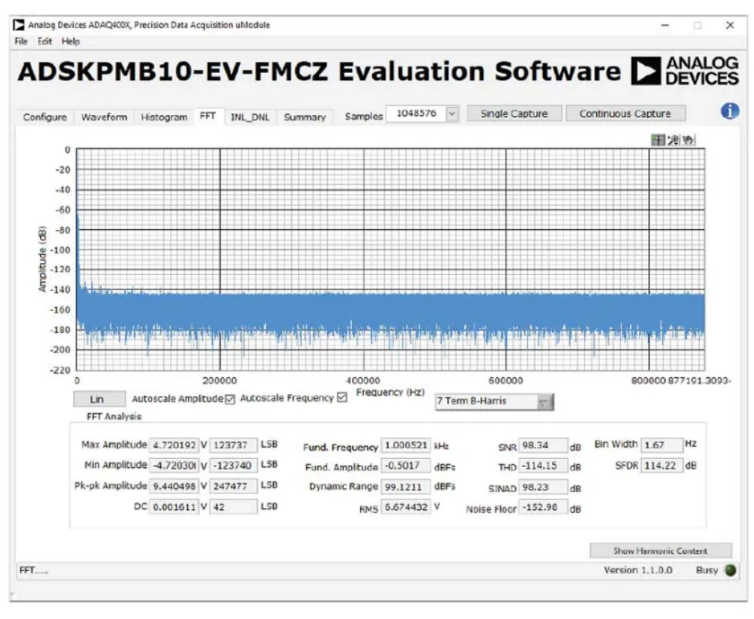Click the Max Amplitude voltage field
The image size is (754, 619).
(174, 445)
